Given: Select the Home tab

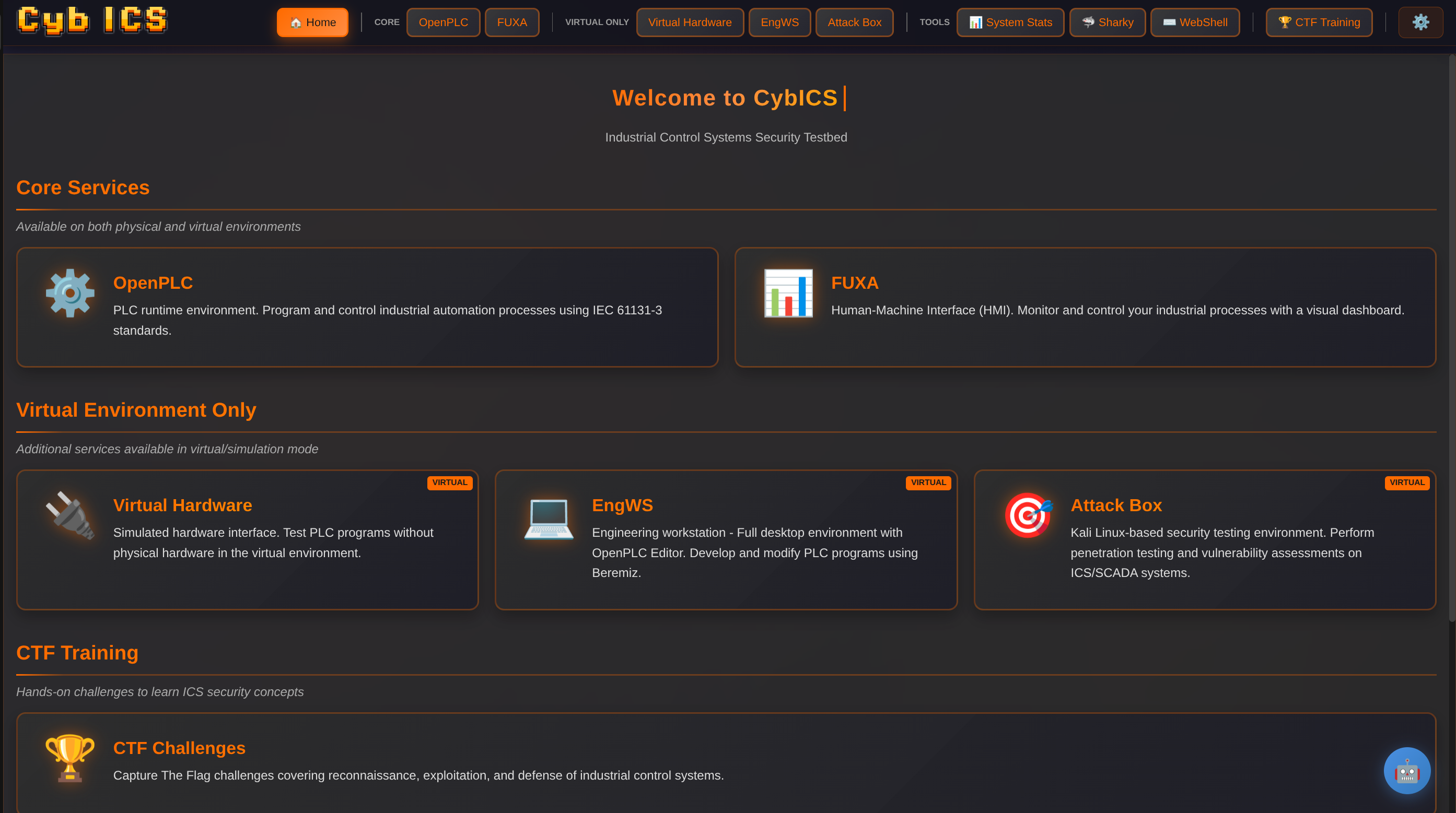Looking at the screenshot, I should click(x=312, y=22).
